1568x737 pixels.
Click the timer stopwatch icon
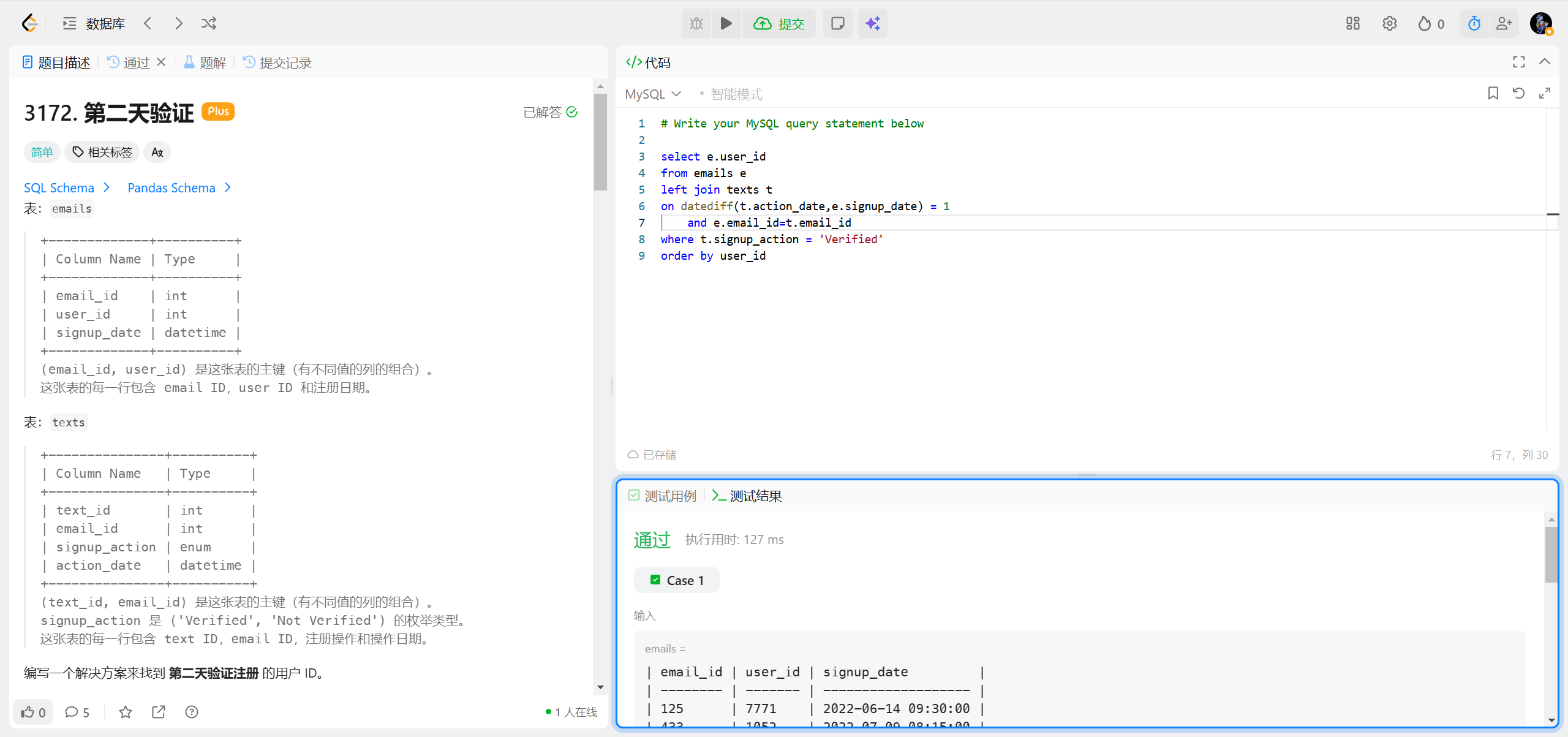click(1474, 23)
